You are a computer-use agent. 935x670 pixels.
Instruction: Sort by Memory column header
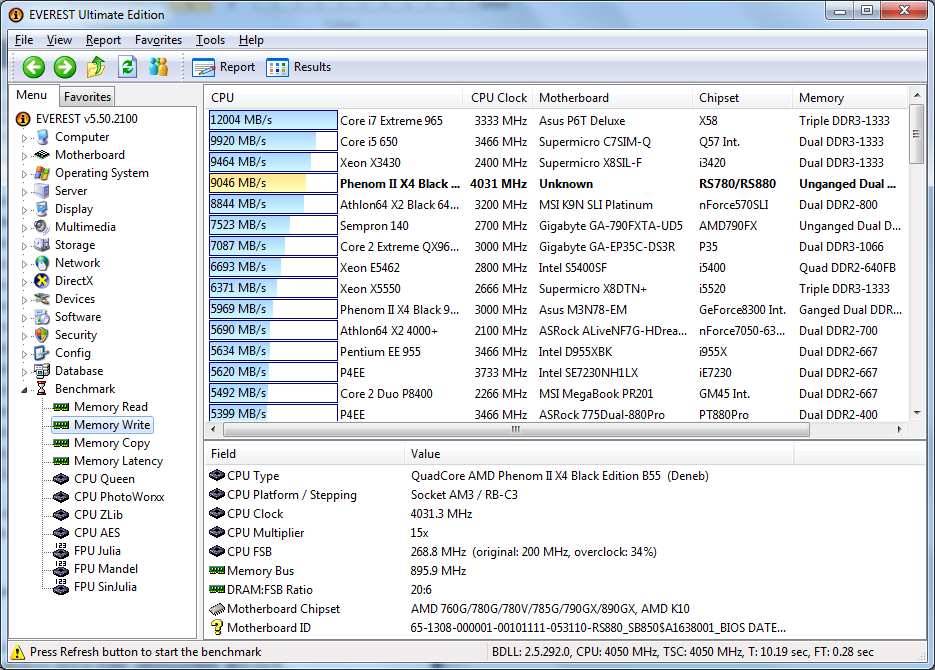click(850, 98)
